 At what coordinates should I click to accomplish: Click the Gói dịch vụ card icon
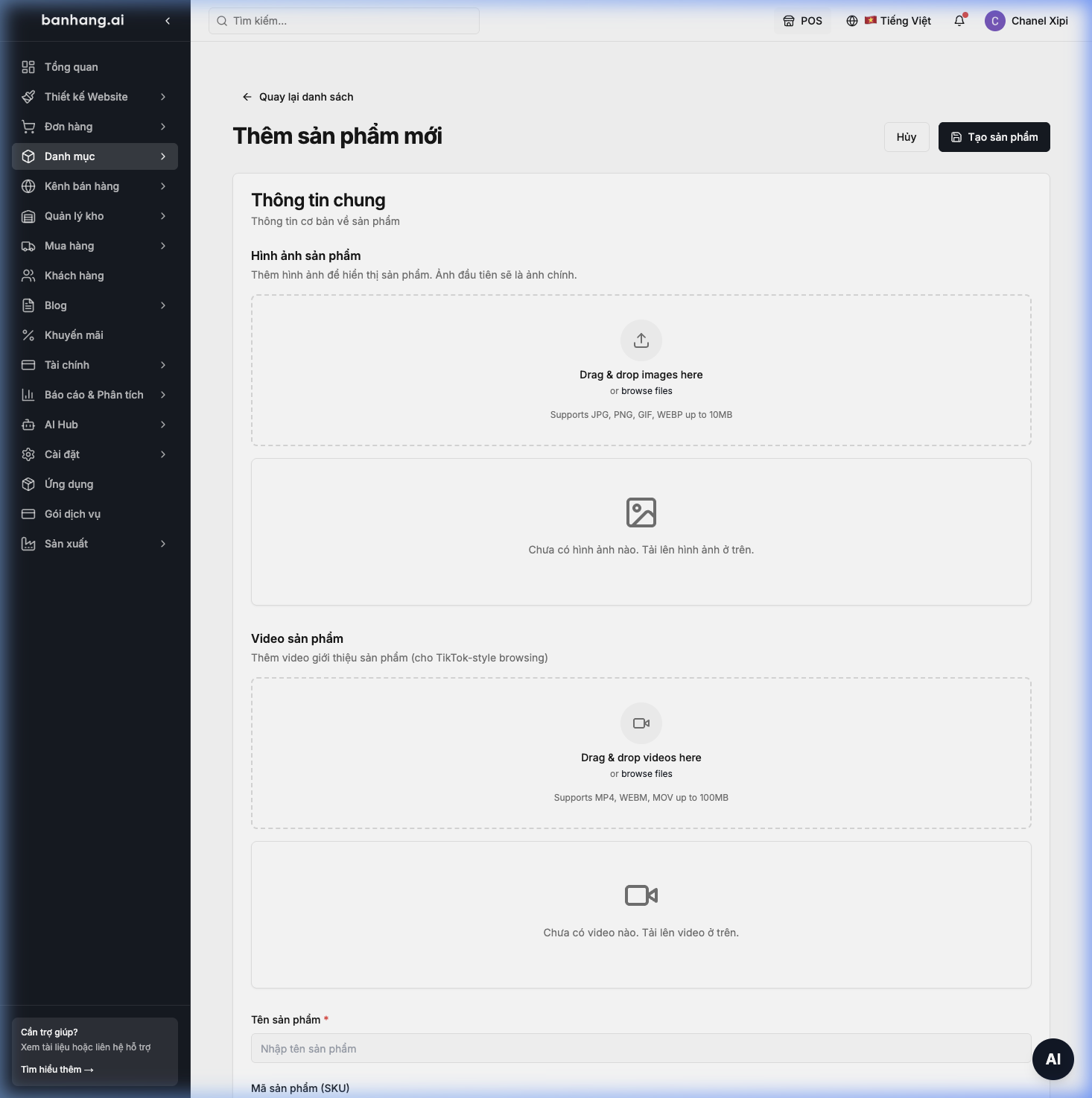(x=28, y=514)
